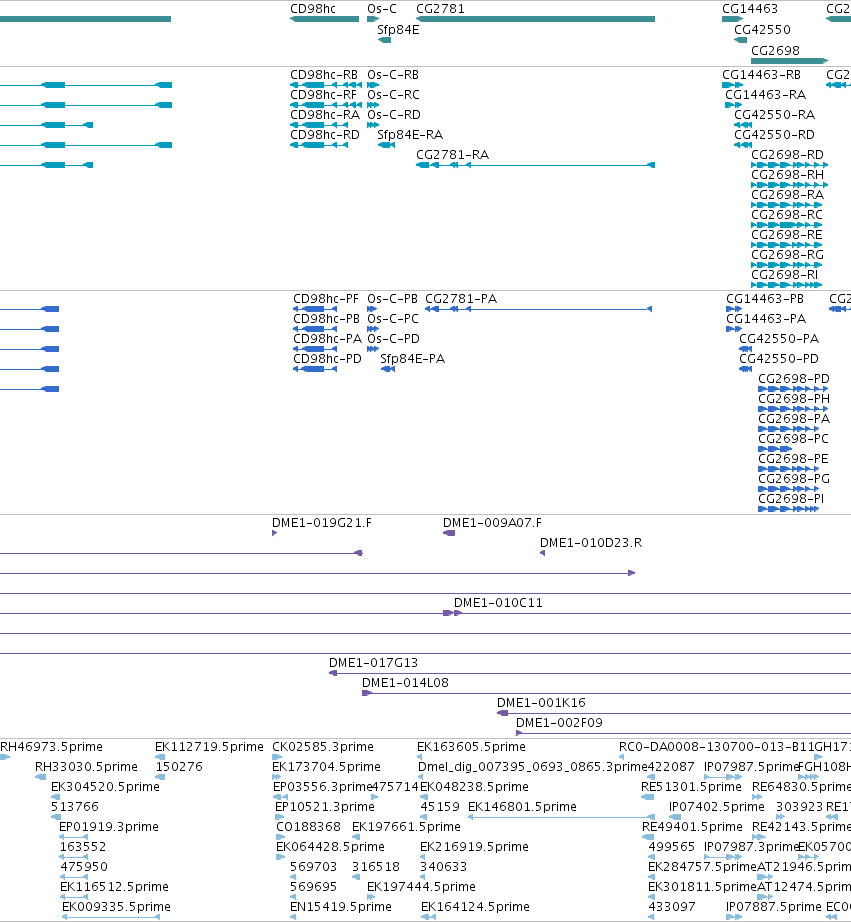This screenshot has height=922, width=851.
Task: Click EST EK146801.5prime
Action: click(522, 807)
